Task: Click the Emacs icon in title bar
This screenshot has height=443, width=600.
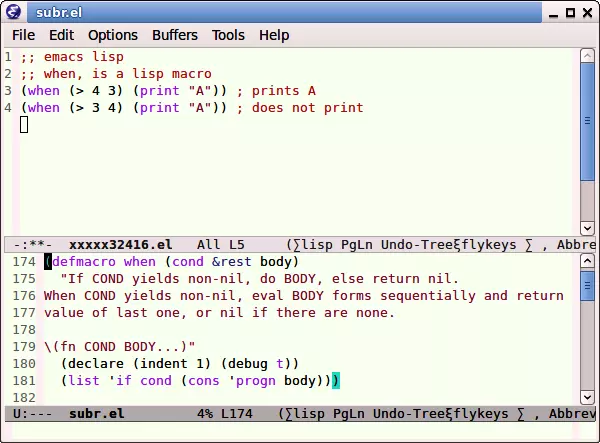Action: pyautogui.click(x=13, y=12)
